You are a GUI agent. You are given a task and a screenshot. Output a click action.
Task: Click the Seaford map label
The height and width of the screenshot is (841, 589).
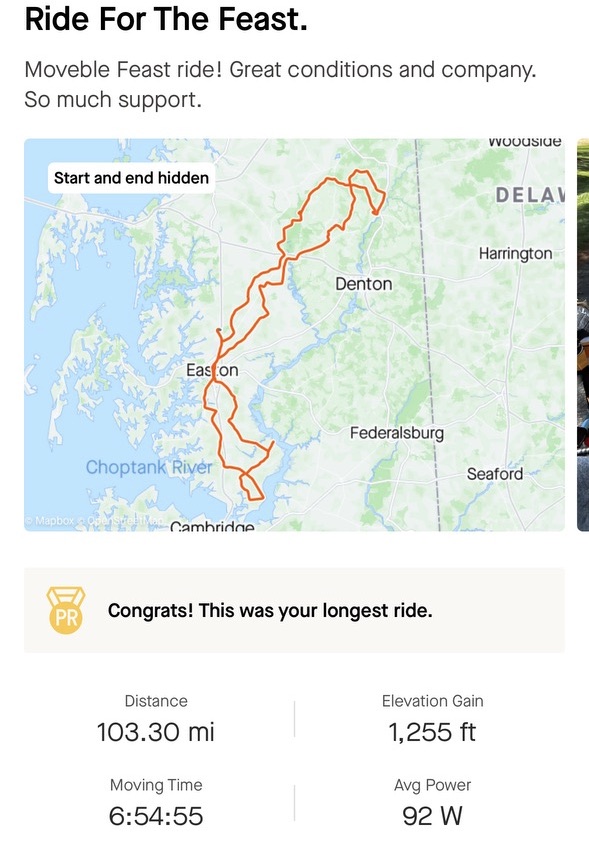[495, 474]
